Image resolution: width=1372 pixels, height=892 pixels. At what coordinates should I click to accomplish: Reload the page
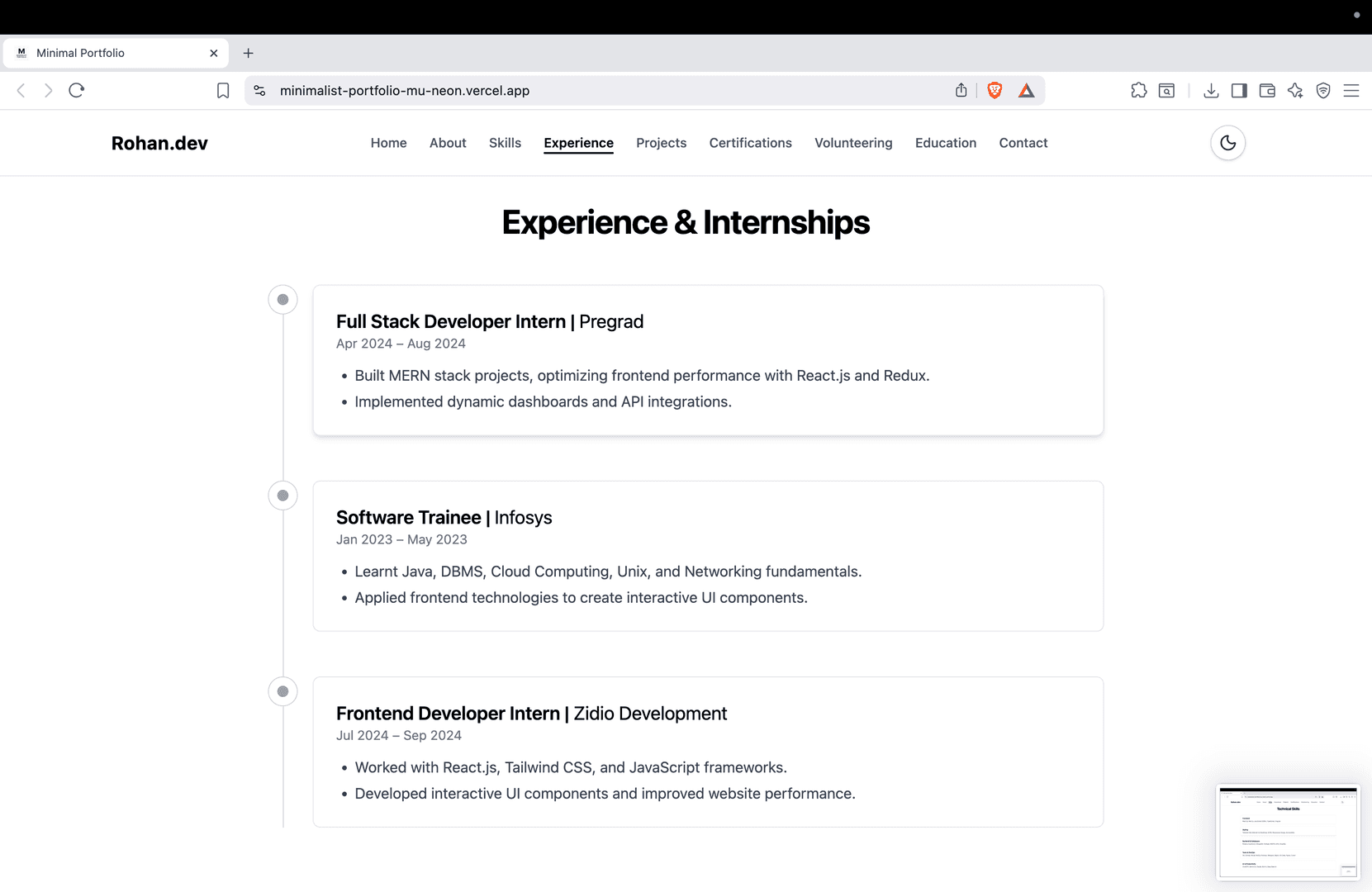click(x=77, y=91)
